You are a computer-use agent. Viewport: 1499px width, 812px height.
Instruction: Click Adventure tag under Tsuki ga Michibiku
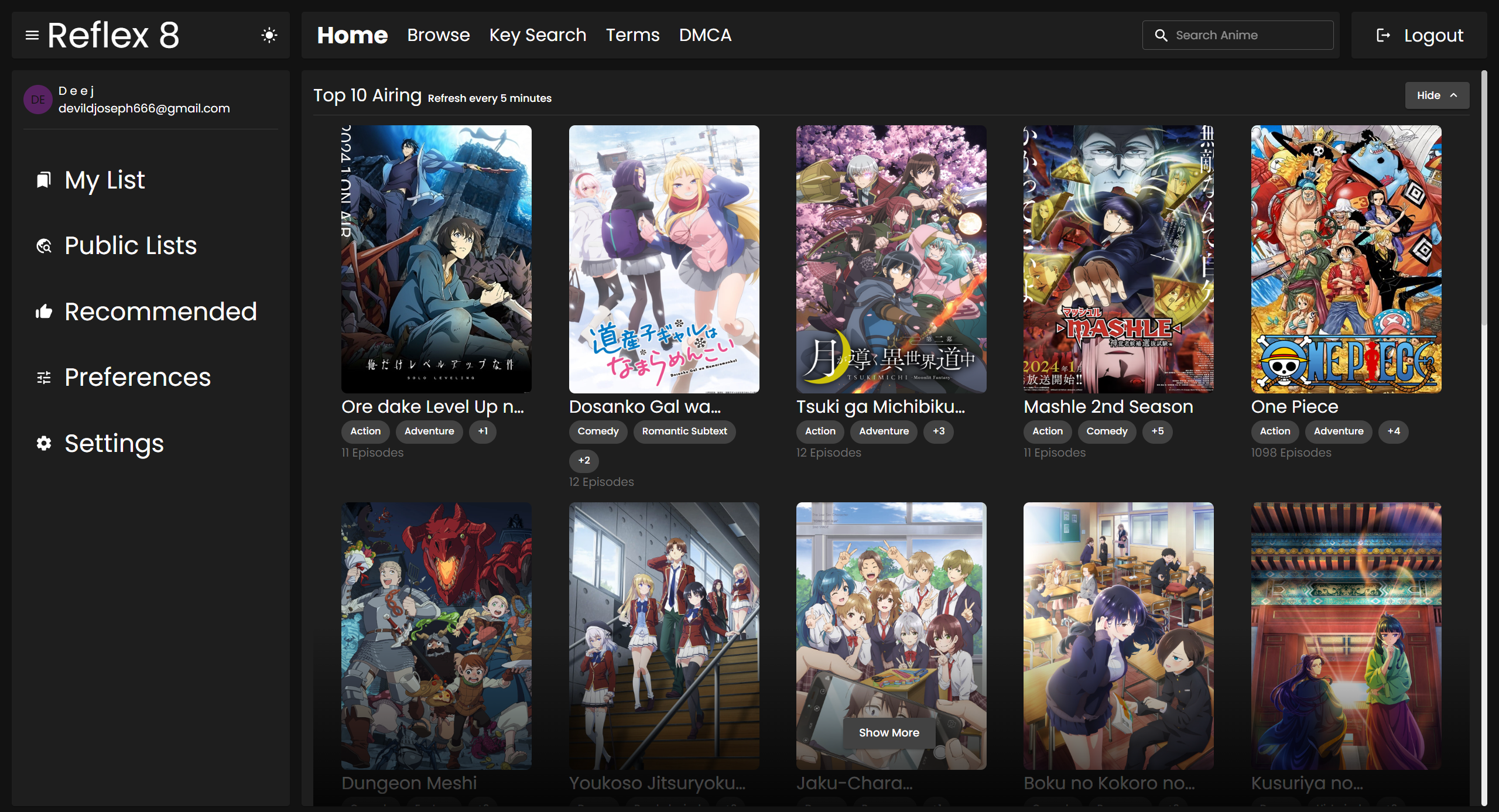point(884,431)
